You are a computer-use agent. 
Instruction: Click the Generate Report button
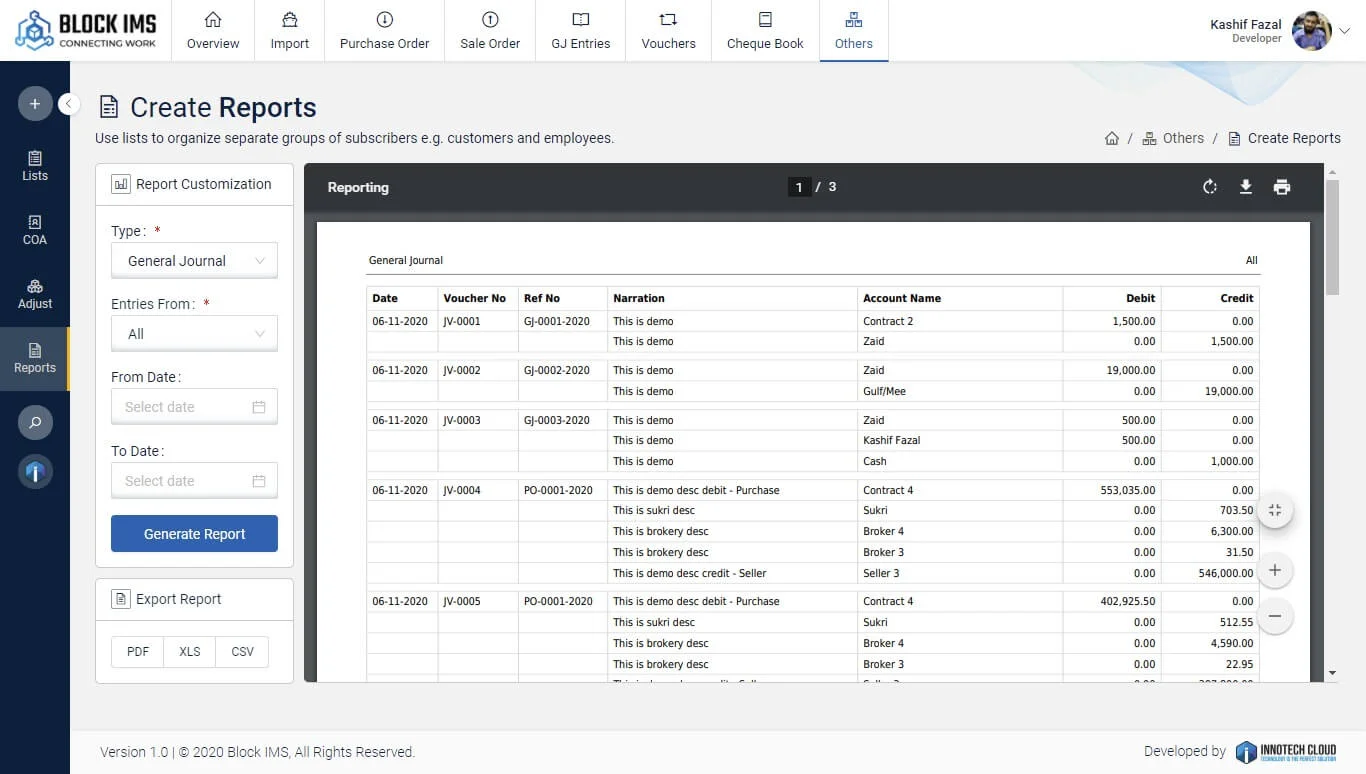tap(194, 534)
